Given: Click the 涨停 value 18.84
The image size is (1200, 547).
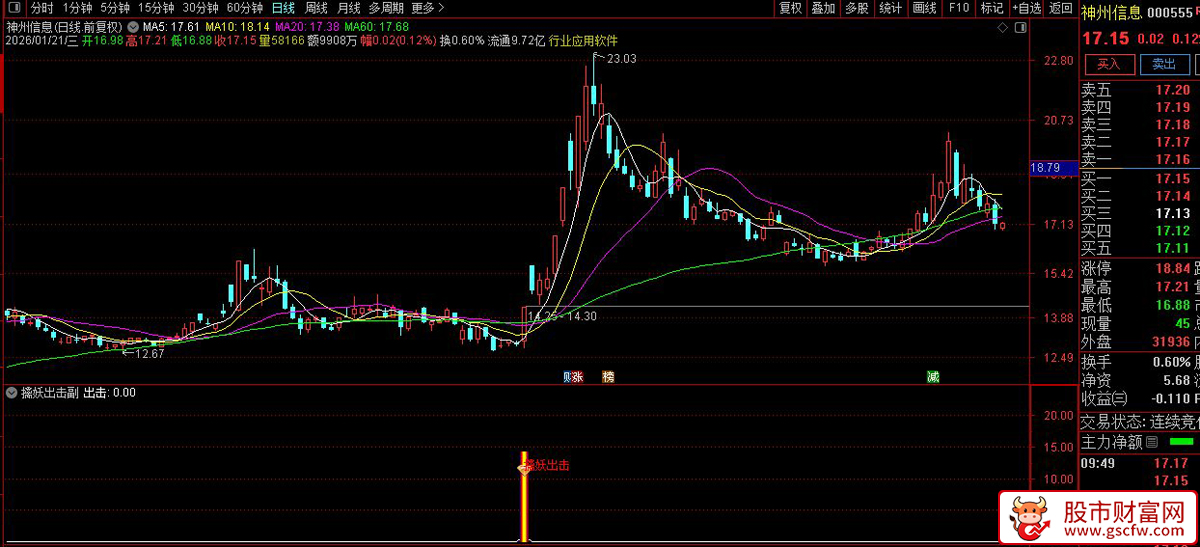Looking at the screenshot, I should [x=1173, y=268].
